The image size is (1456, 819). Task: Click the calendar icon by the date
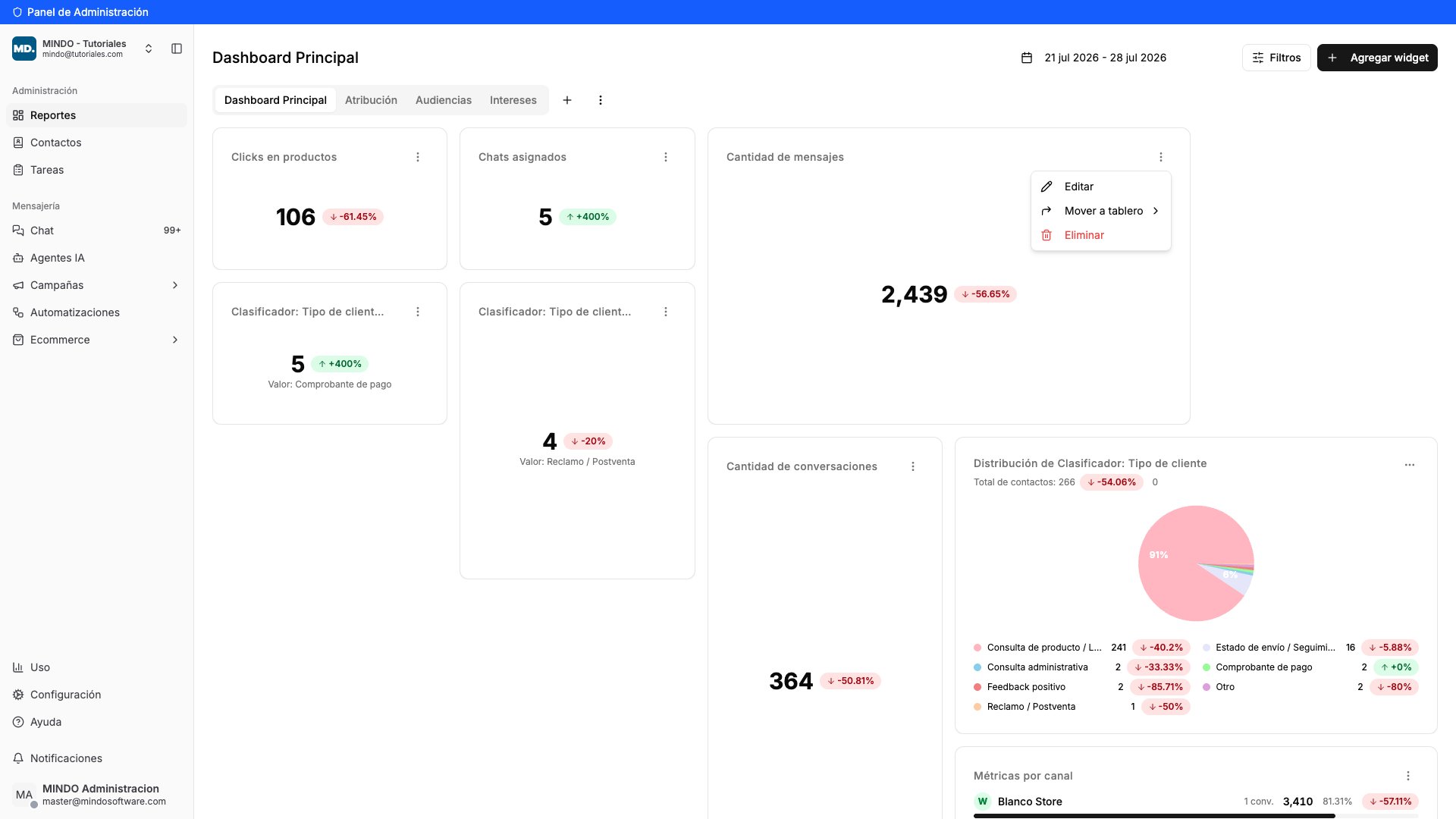(x=1027, y=58)
